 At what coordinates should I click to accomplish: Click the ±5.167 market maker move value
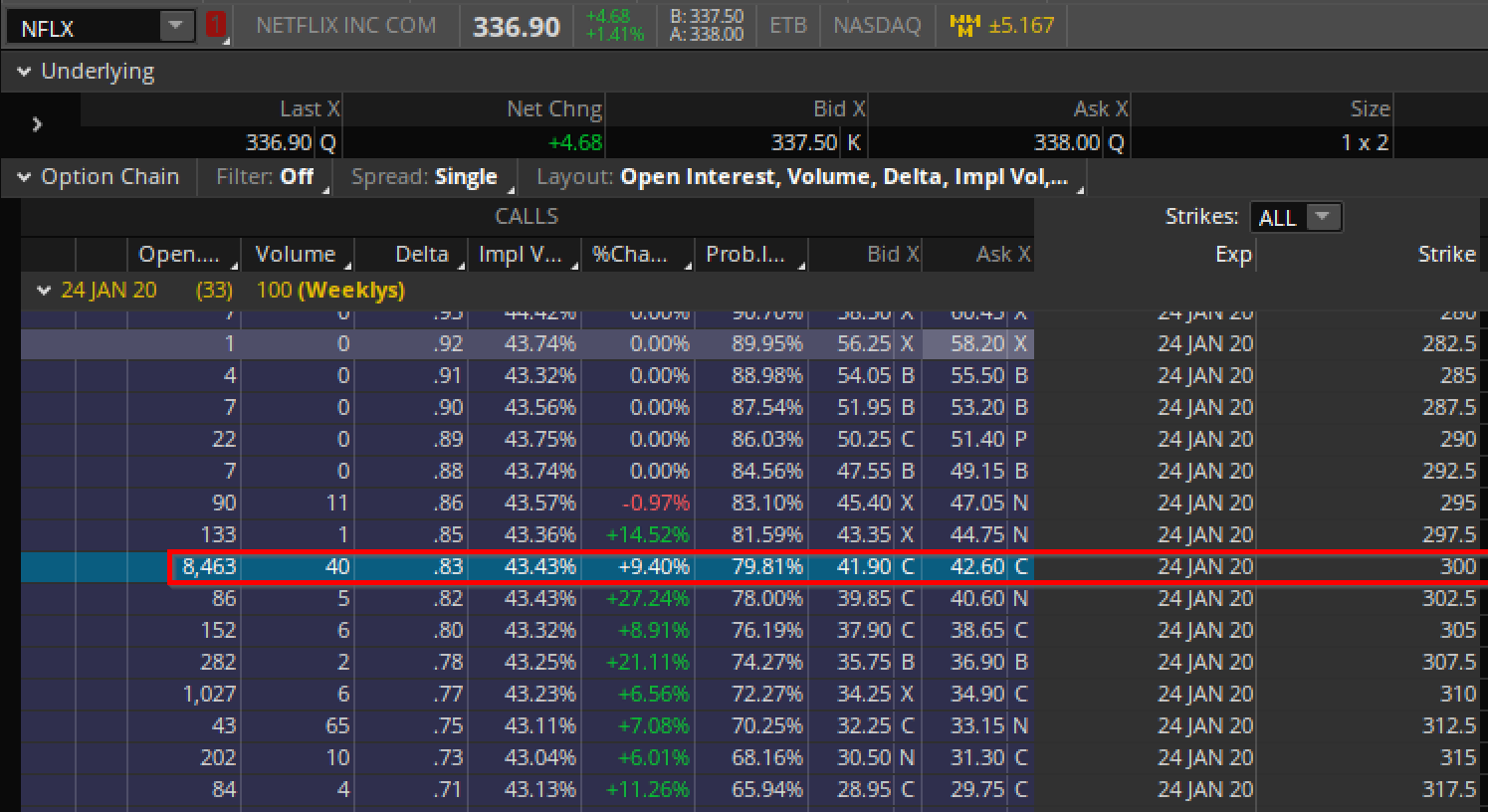(1021, 26)
